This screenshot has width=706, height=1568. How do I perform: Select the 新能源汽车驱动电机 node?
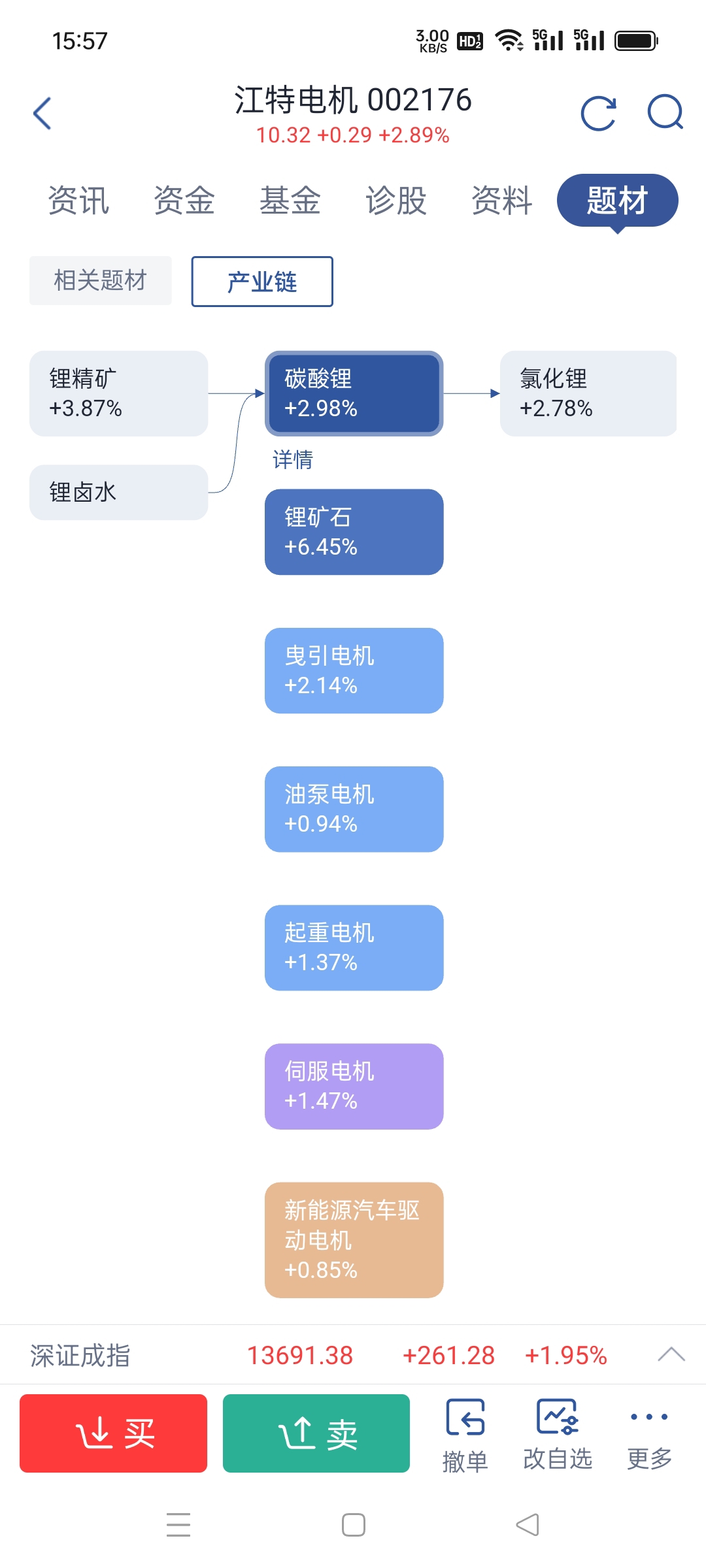(354, 1239)
